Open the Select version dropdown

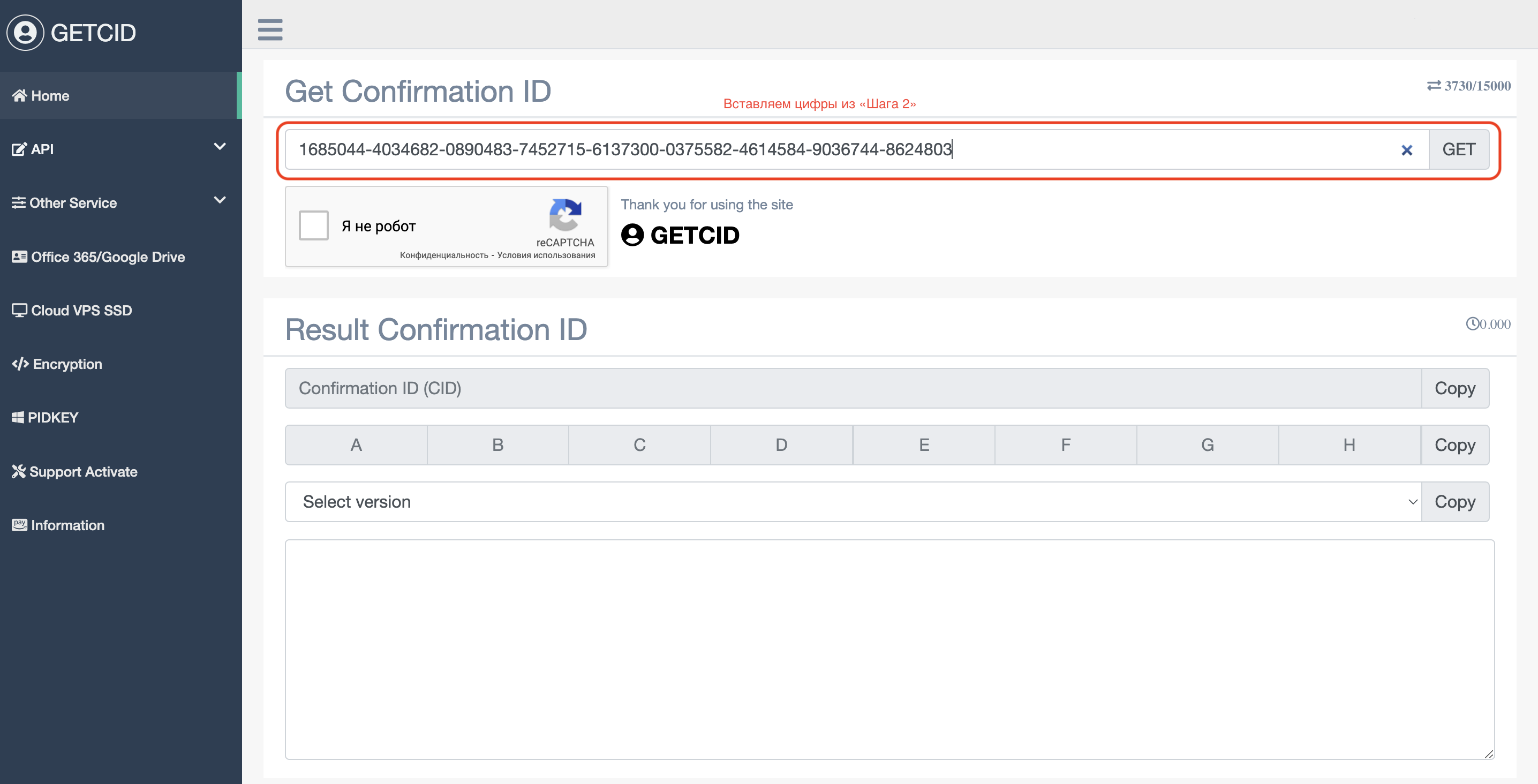tap(853, 502)
